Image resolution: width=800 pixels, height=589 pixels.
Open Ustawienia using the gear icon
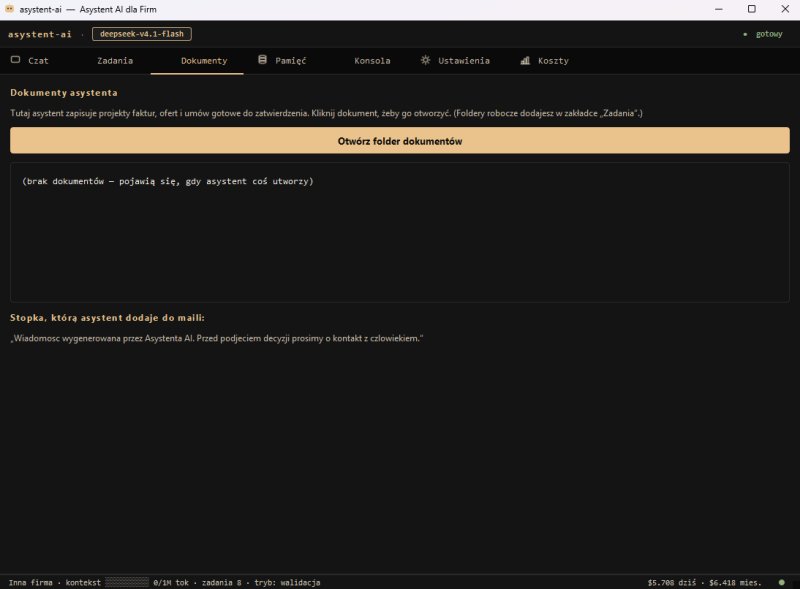point(425,60)
